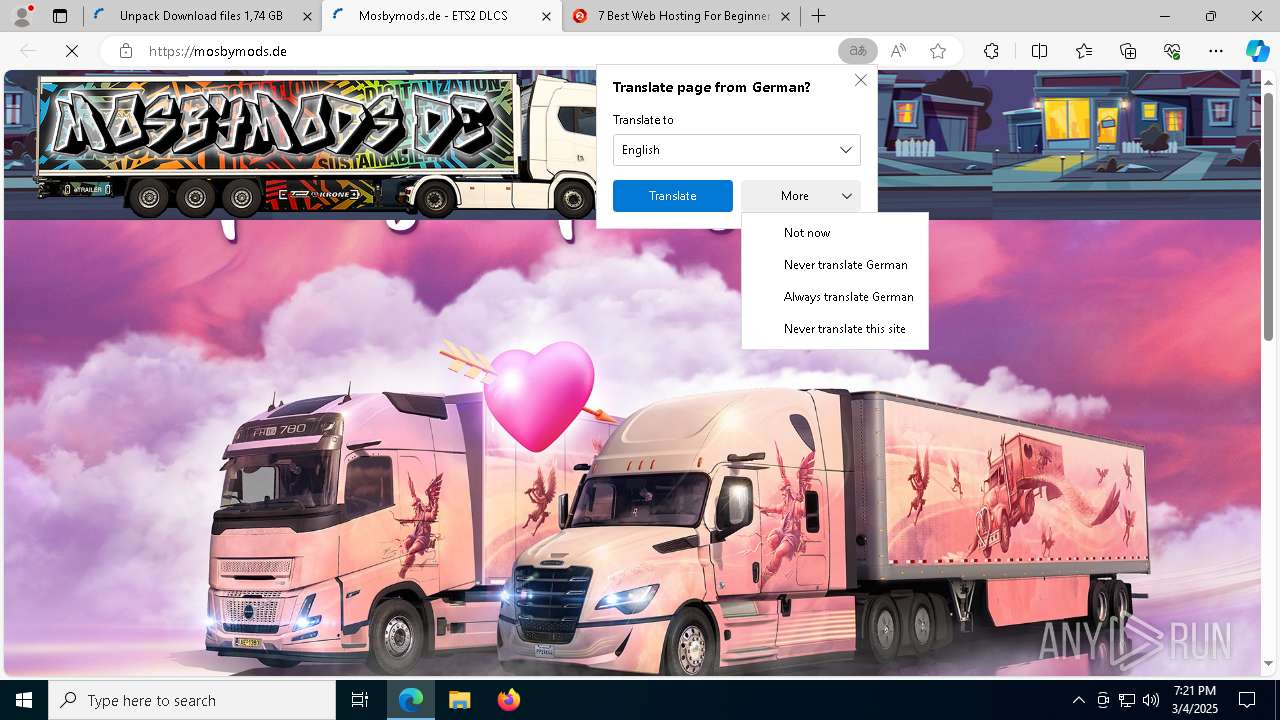Stop loading the page

72,51
